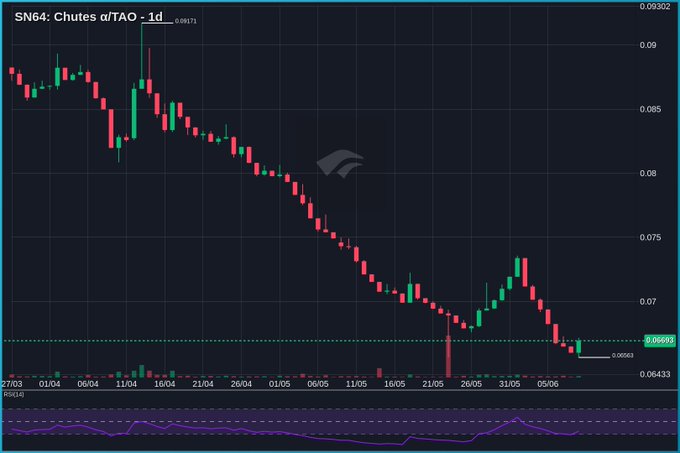The image size is (680, 453).
Task: Select the 26/05 date on the time axis
Action: pos(471,384)
